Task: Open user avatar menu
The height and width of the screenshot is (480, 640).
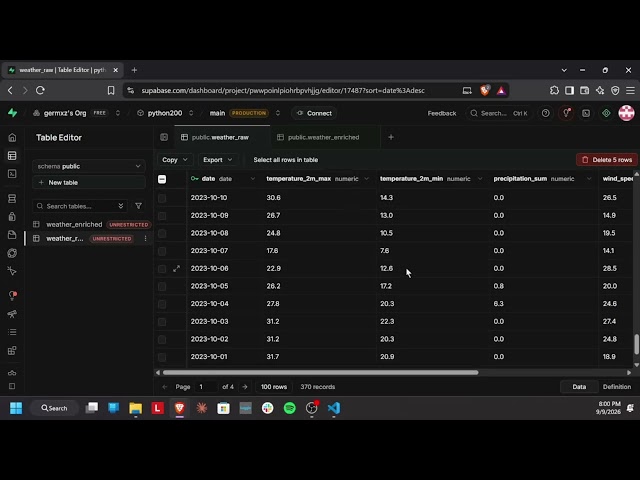Action: click(x=626, y=113)
